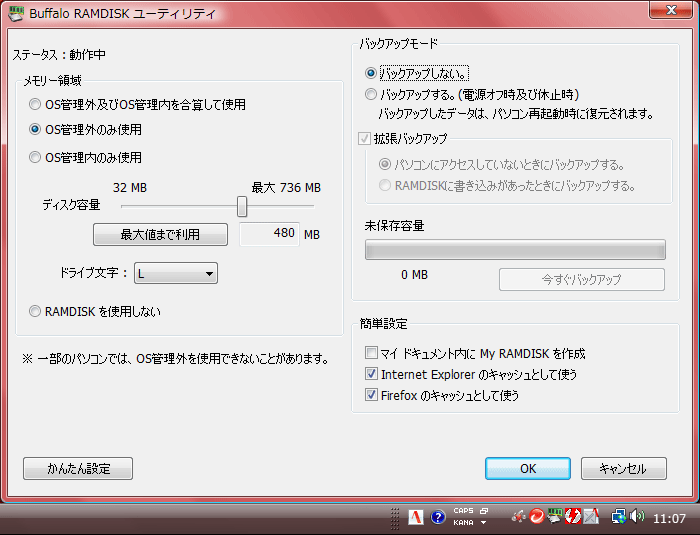Select OS管理外及びOS管理内を合算して使用 option

click(138, 104)
